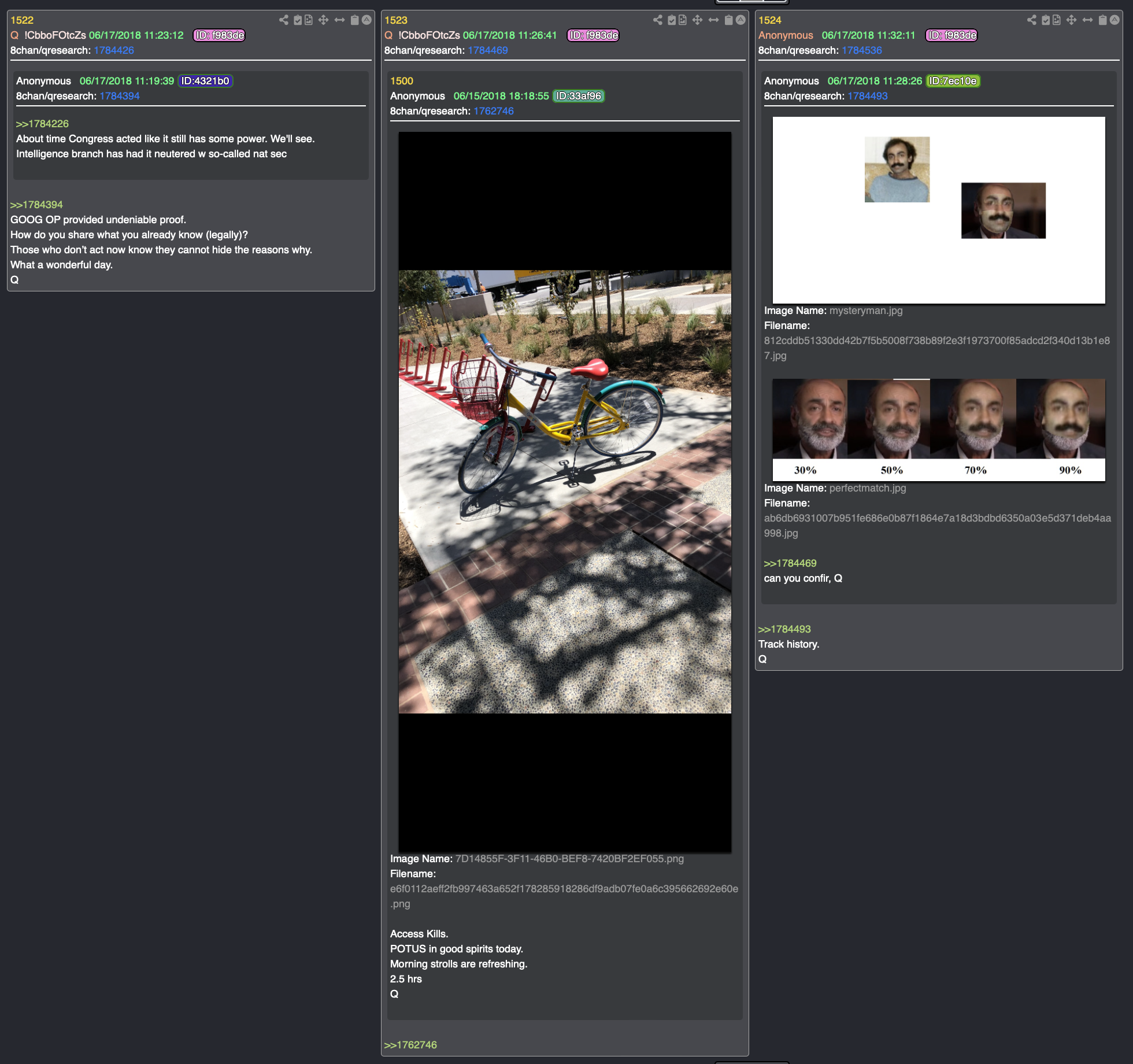Click the orange Anonymous name on post 1524

pos(786,35)
